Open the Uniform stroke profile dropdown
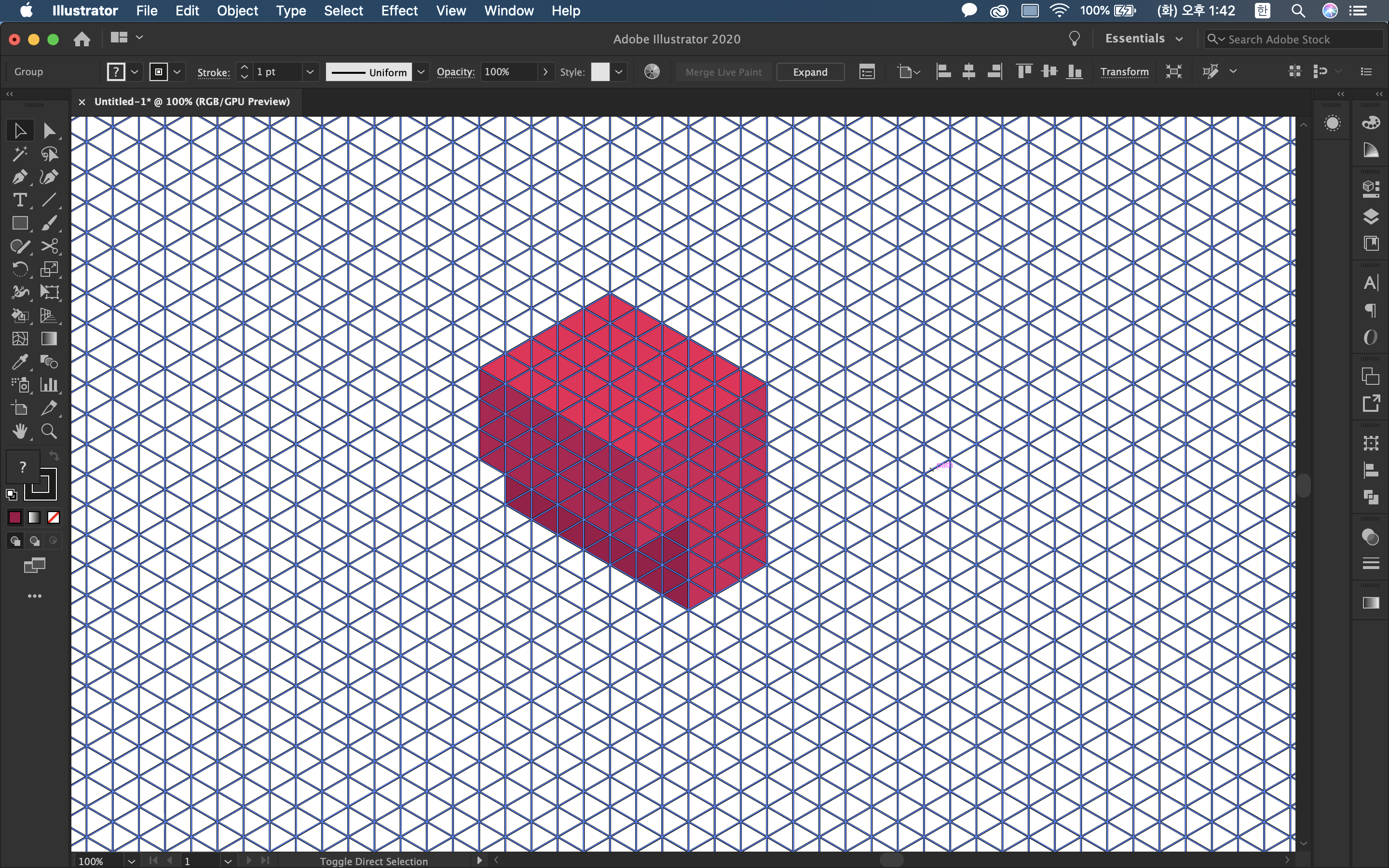Screen dimensions: 1389x868 (421, 72)
